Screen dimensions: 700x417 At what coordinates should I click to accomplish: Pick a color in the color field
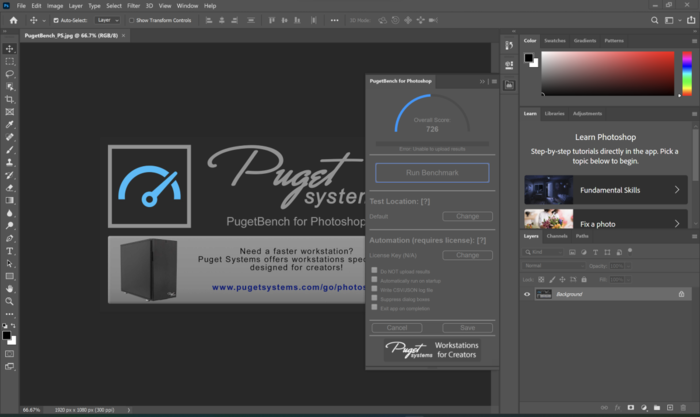click(x=608, y=73)
